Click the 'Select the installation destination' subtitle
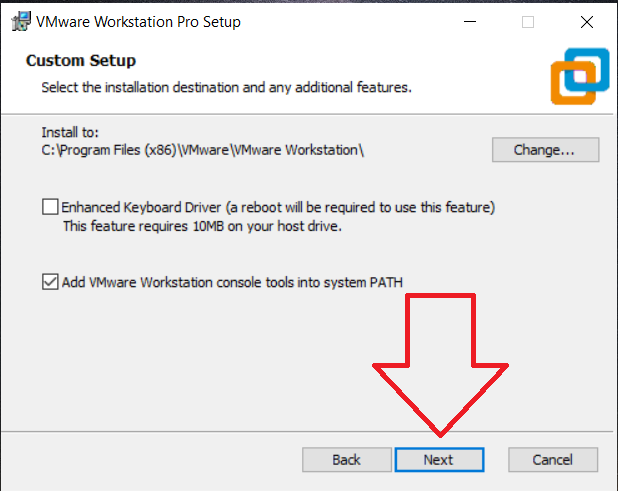The height and width of the screenshot is (491, 618). pyautogui.click(x=226, y=88)
